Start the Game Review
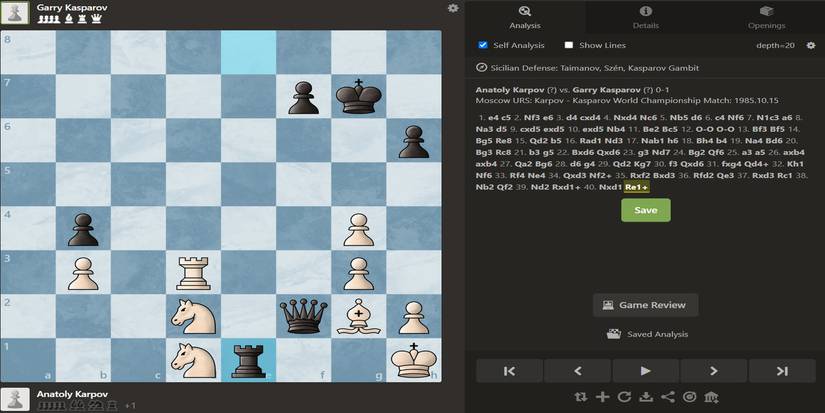825x413 pixels. 646,305
